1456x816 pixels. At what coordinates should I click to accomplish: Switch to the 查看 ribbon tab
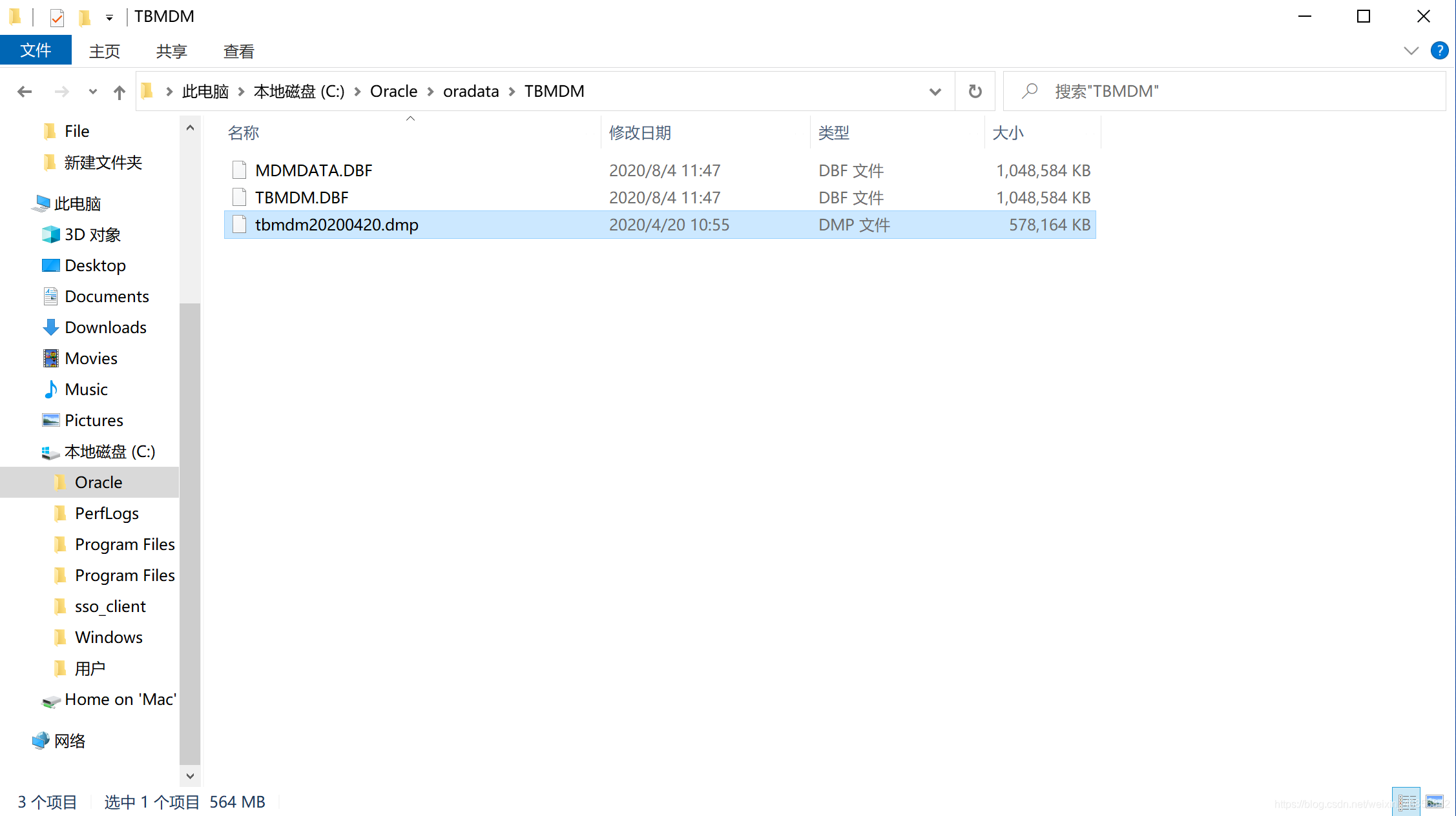[238, 51]
